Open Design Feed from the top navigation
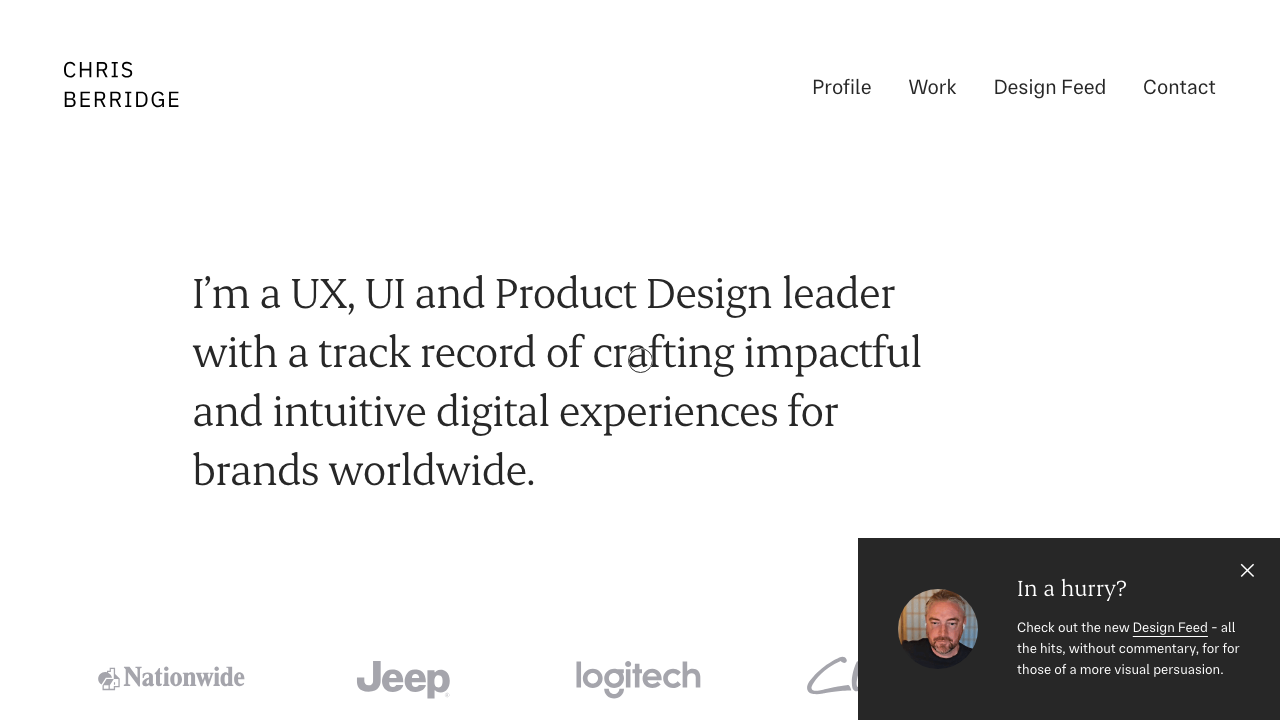Viewport: 1280px width, 720px height. point(1049,88)
